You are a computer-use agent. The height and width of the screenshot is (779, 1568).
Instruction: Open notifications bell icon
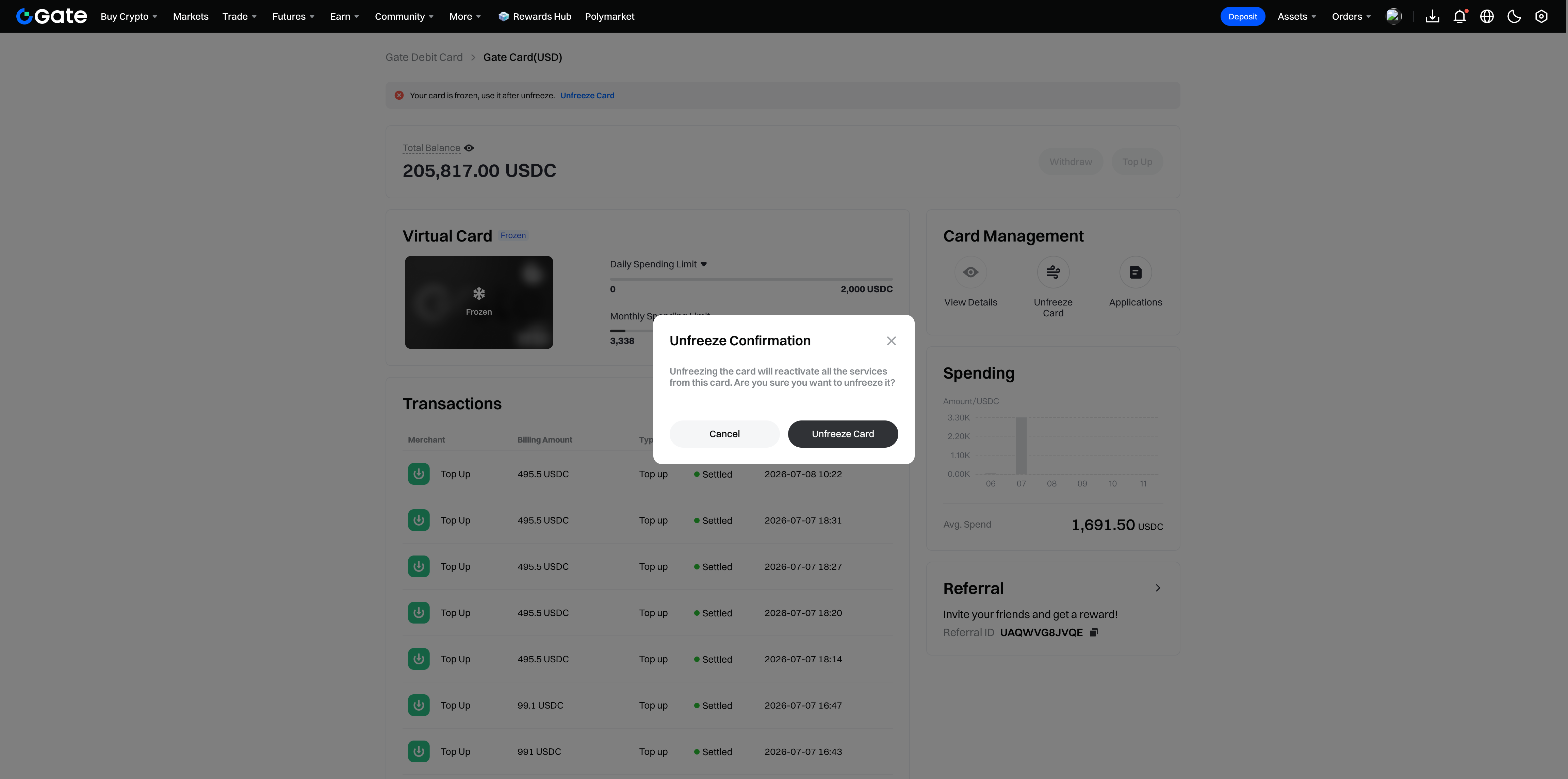click(x=1460, y=16)
